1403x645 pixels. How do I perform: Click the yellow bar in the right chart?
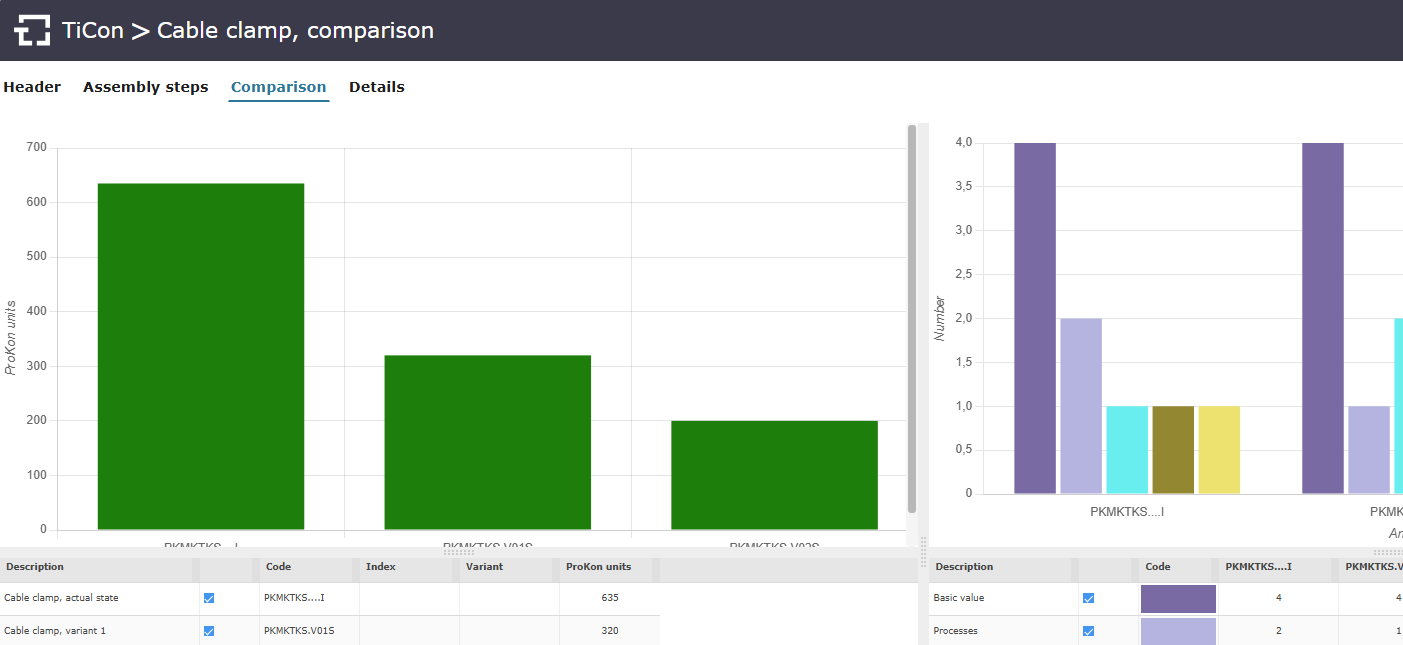click(x=1218, y=449)
